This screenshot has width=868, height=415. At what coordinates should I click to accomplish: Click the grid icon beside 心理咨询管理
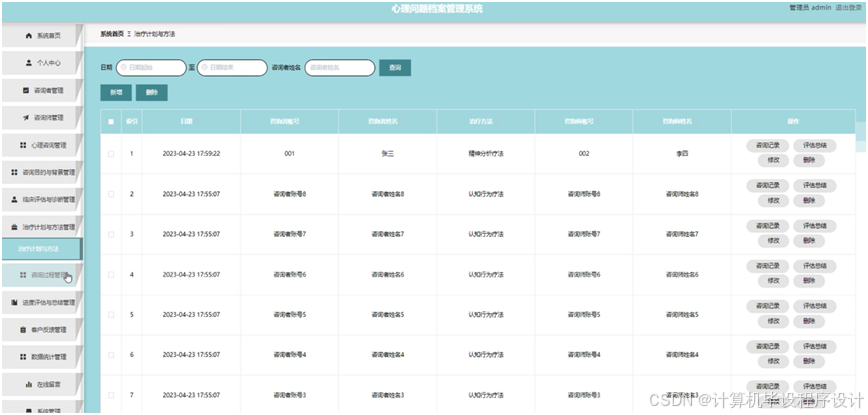[x=23, y=145]
